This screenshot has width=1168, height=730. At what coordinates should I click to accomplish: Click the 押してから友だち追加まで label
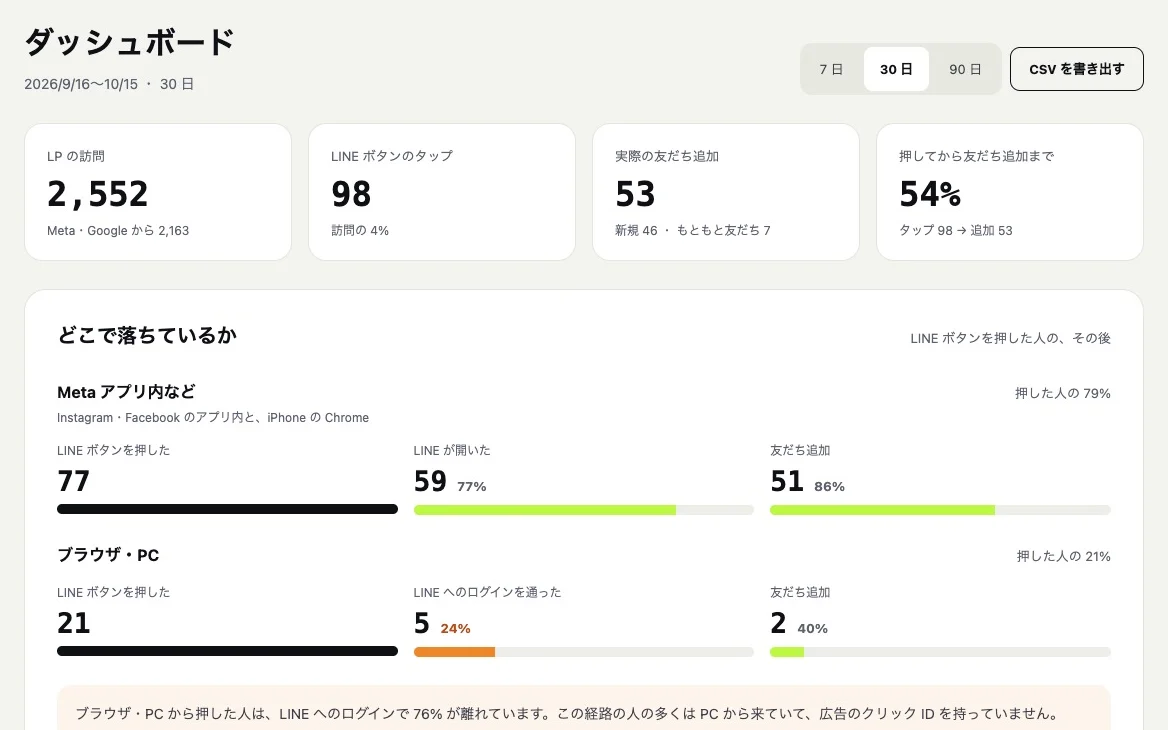click(x=977, y=156)
